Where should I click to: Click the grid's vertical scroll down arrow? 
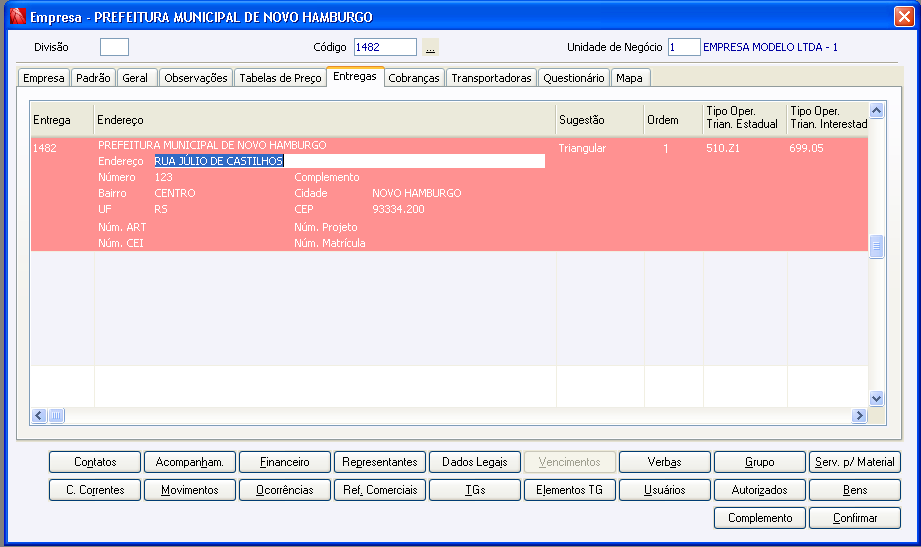(876, 398)
